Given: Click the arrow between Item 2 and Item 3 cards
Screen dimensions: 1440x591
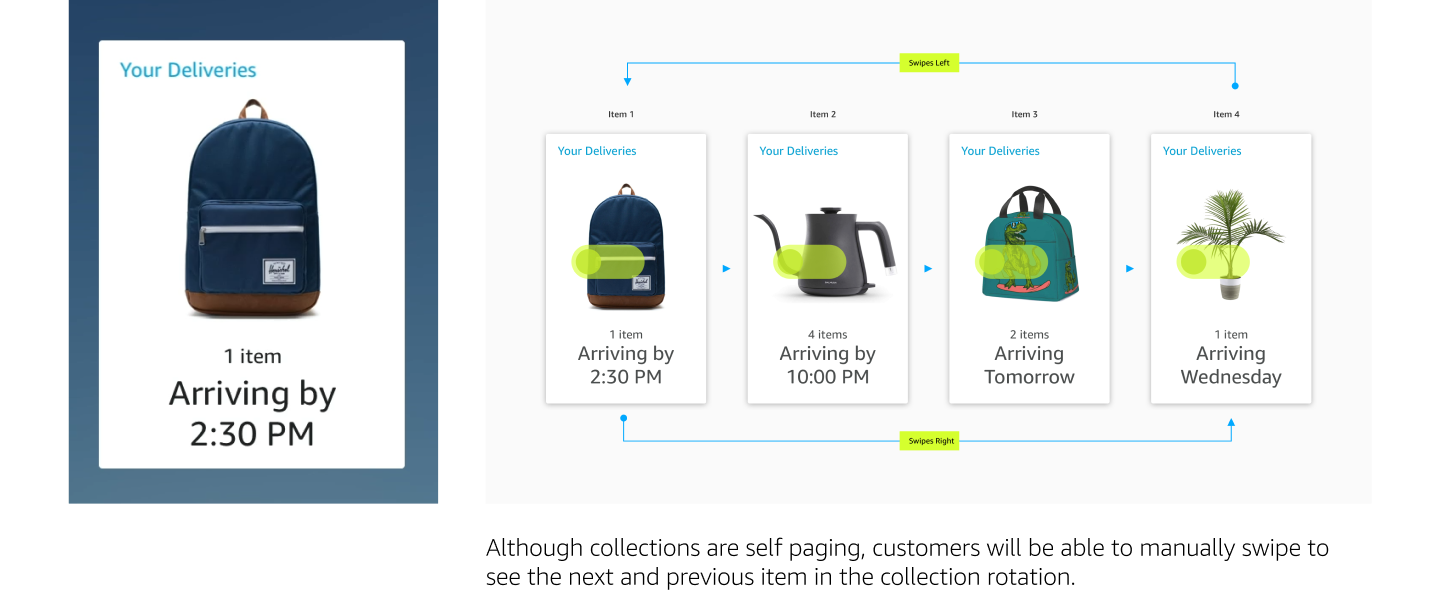Looking at the screenshot, I should [928, 268].
